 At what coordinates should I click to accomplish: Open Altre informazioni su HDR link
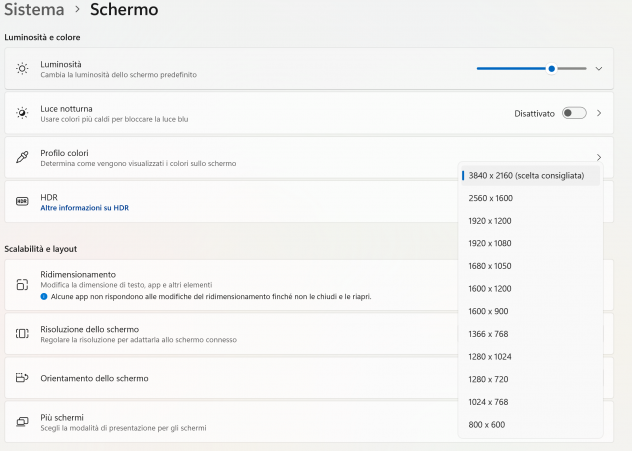(85, 208)
